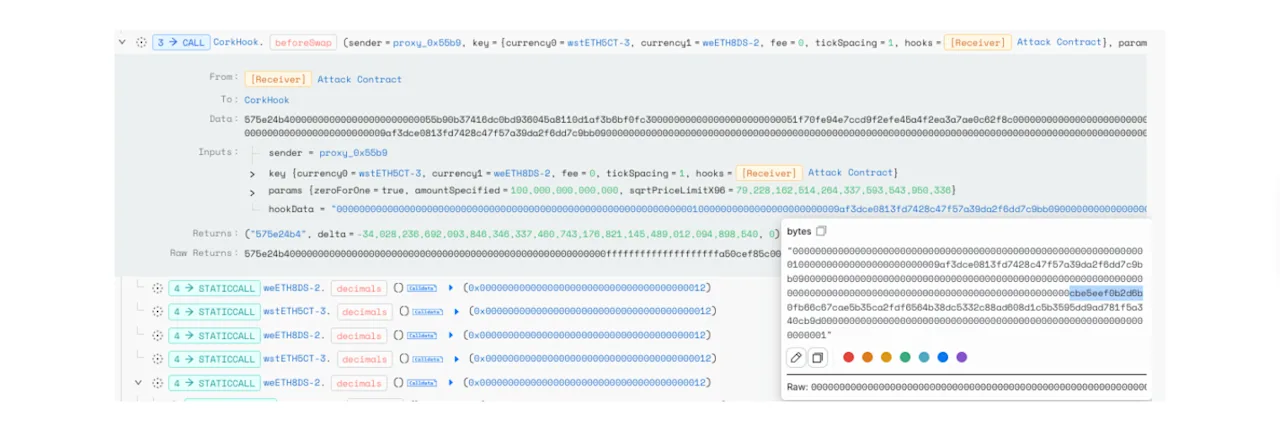Click dotted icon on fifth STATICCALL row
This screenshot has height=436, width=1280.
coord(157,382)
